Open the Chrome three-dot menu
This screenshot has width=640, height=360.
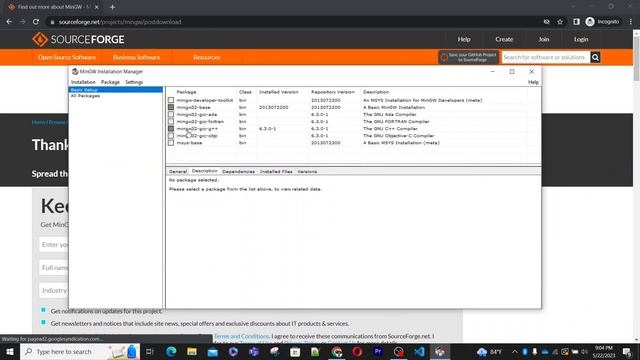point(631,22)
